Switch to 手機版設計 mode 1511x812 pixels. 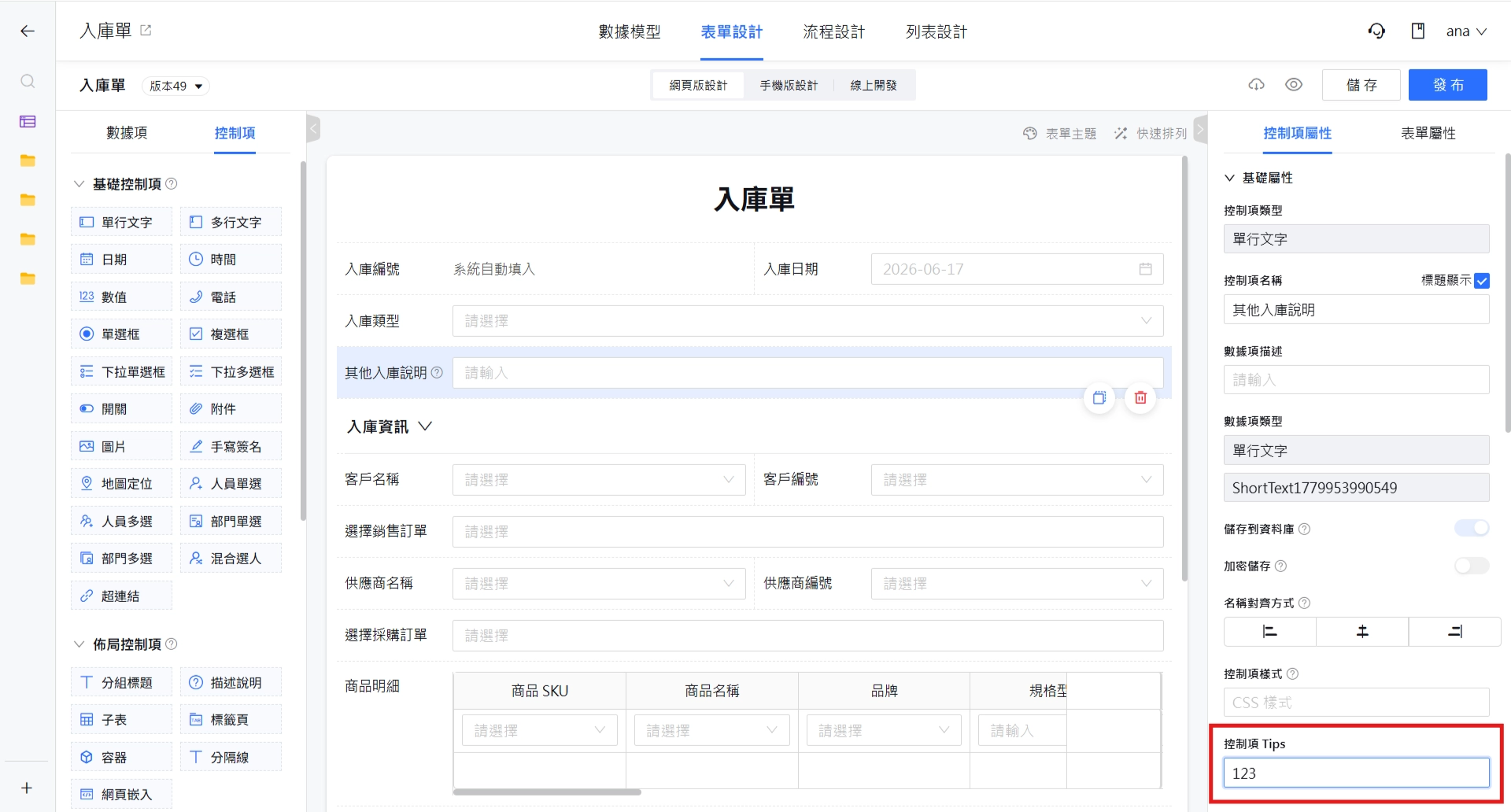pos(789,85)
